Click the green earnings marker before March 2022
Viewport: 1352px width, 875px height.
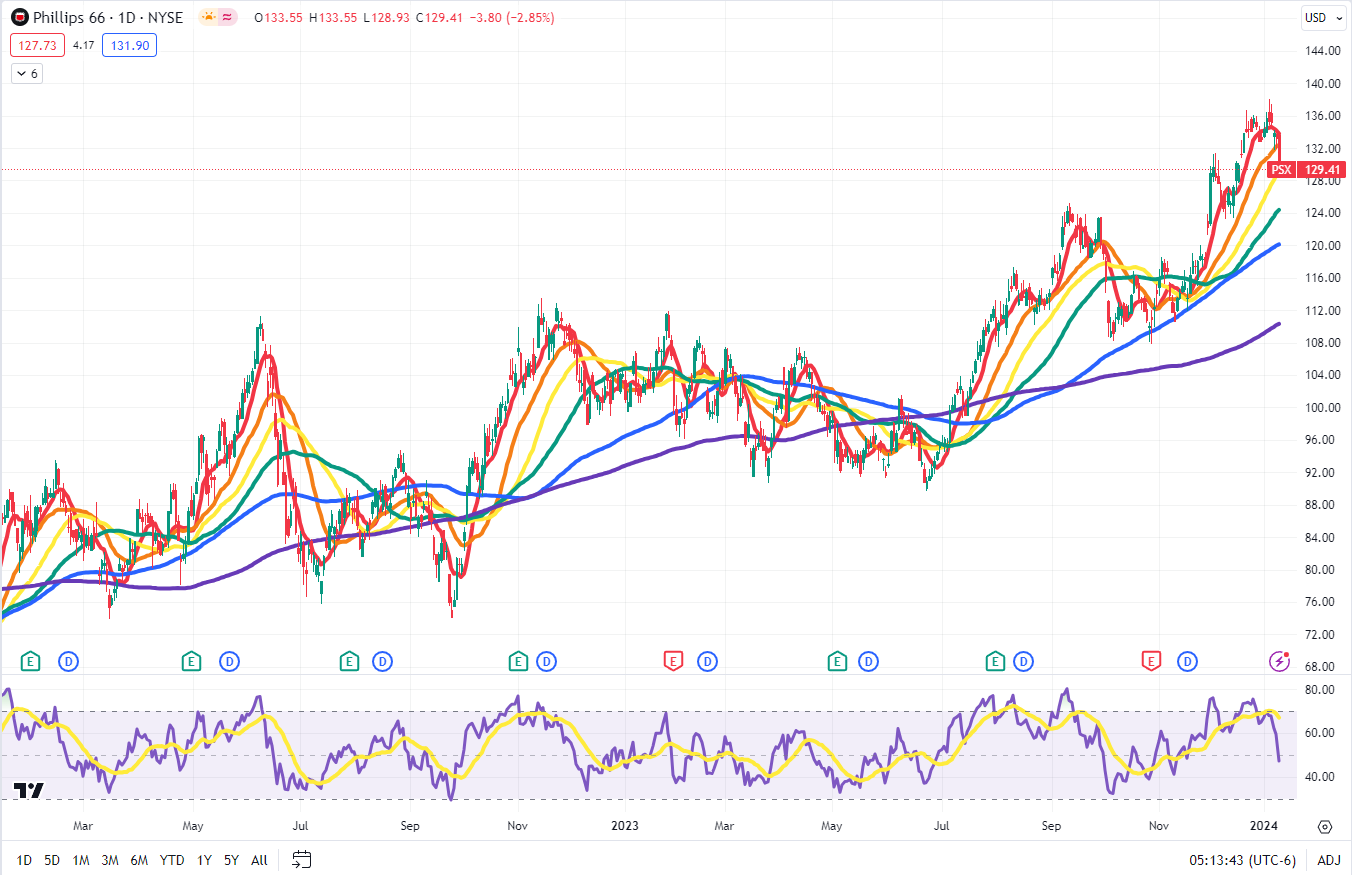[x=31, y=661]
